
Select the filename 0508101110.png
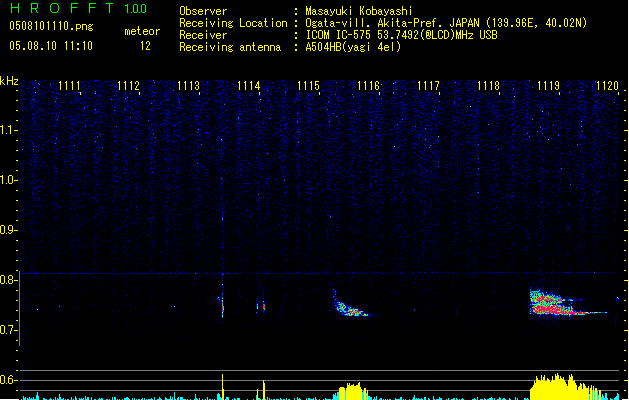tap(51, 27)
